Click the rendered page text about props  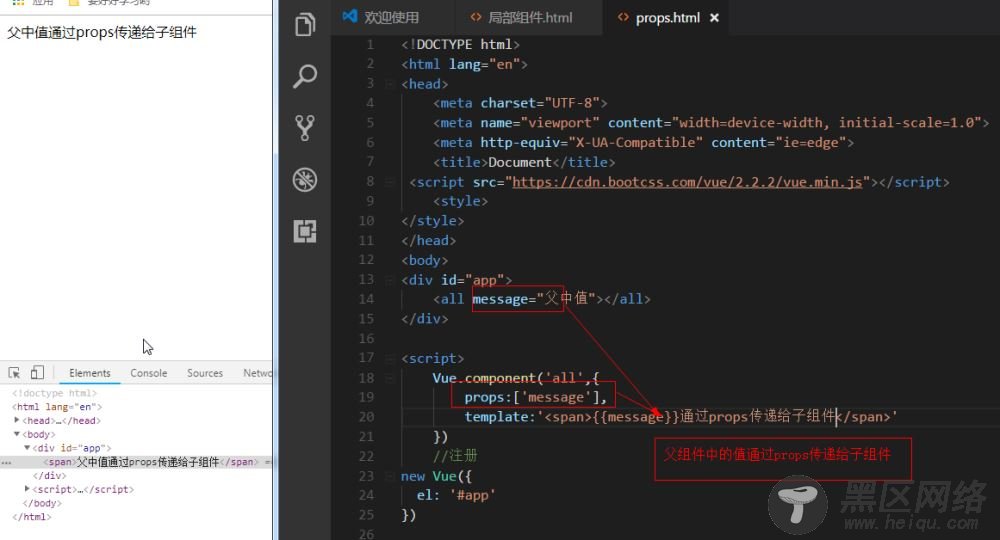click(x=101, y=33)
